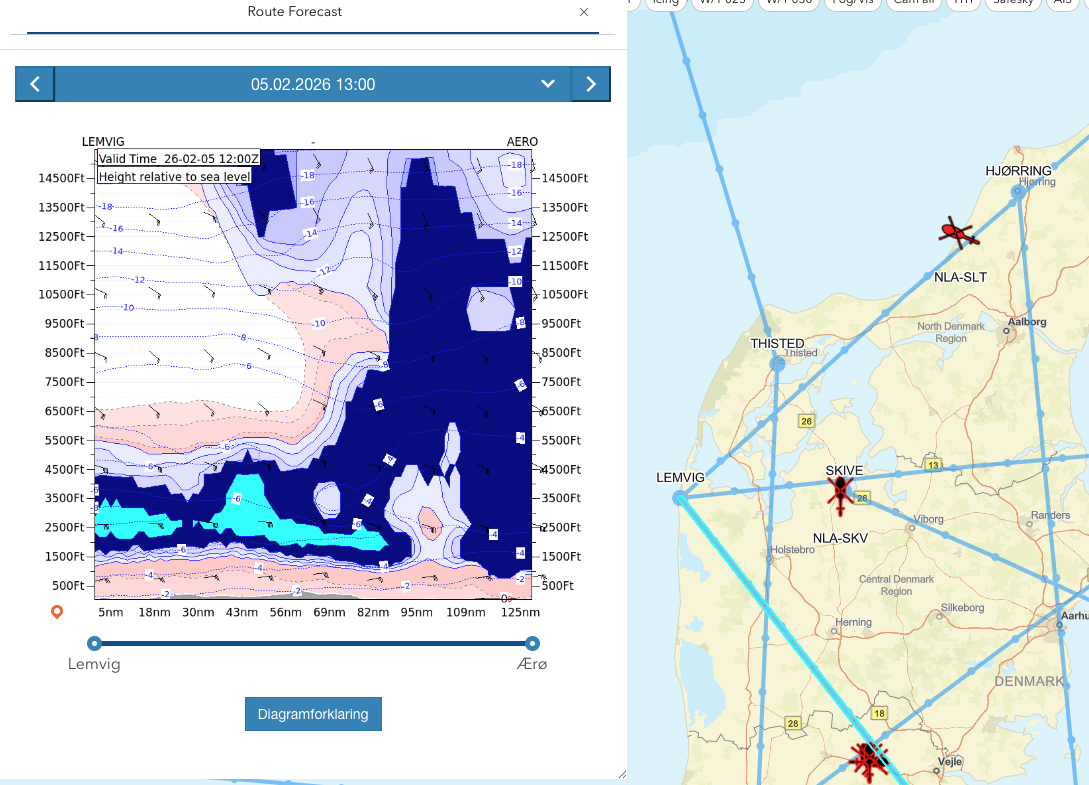Toggle the Icing map layer

click(664, 3)
